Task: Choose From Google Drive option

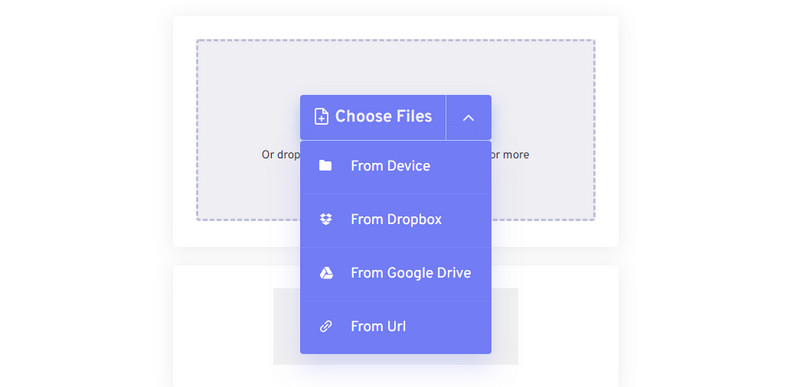Action: [395, 273]
